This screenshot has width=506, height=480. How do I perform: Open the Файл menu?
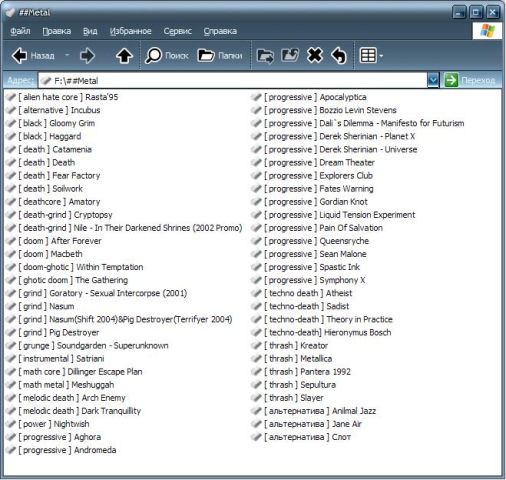(x=20, y=31)
